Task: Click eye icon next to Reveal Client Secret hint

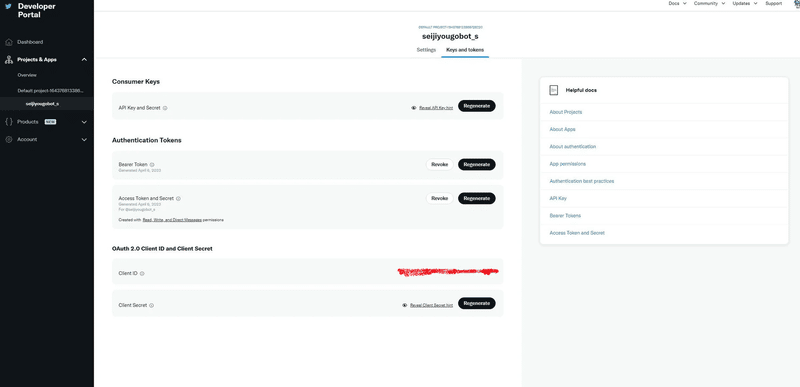Action: click(405, 305)
